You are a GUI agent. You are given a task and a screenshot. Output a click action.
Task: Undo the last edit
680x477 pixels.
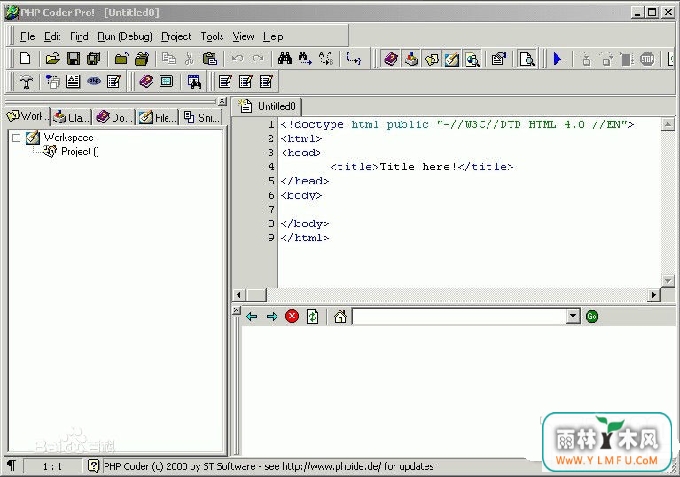pyautogui.click(x=237, y=58)
